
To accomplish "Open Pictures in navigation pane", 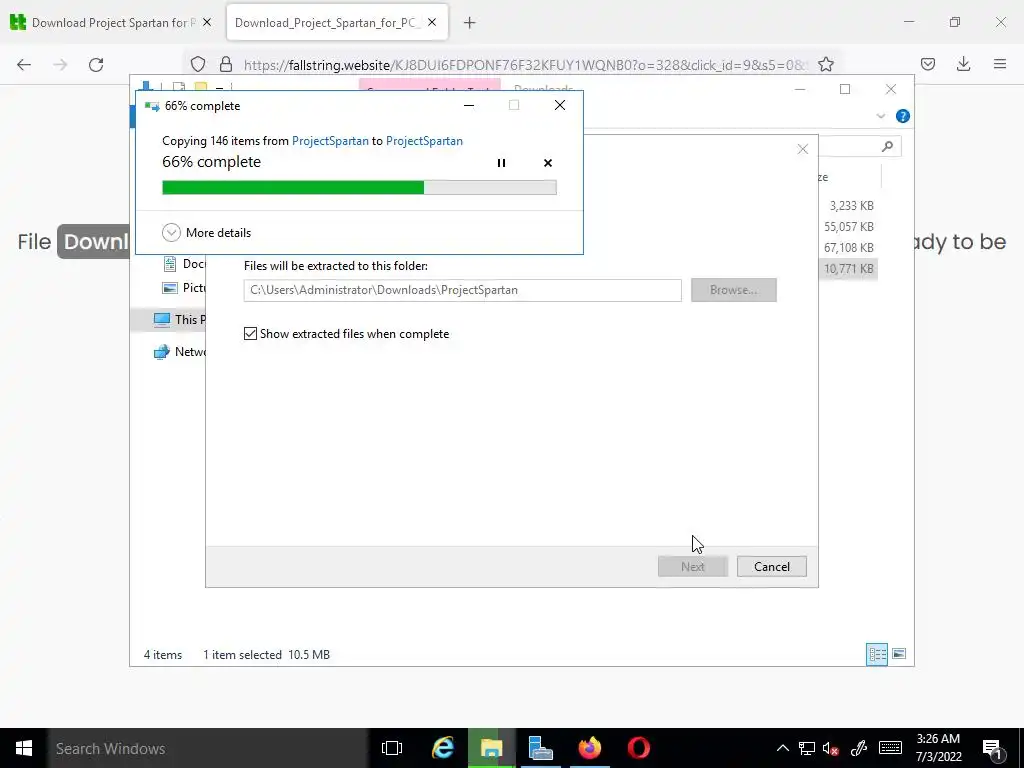I will pyautogui.click(x=184, y=288).
